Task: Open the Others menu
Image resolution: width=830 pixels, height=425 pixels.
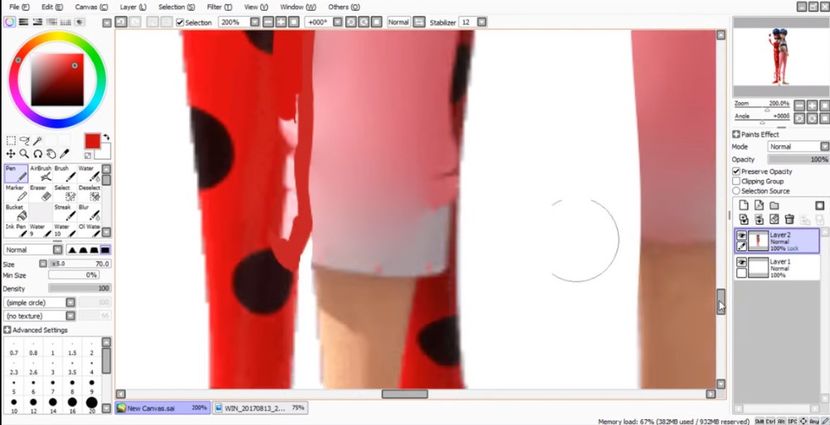Action: coord(344,7)
